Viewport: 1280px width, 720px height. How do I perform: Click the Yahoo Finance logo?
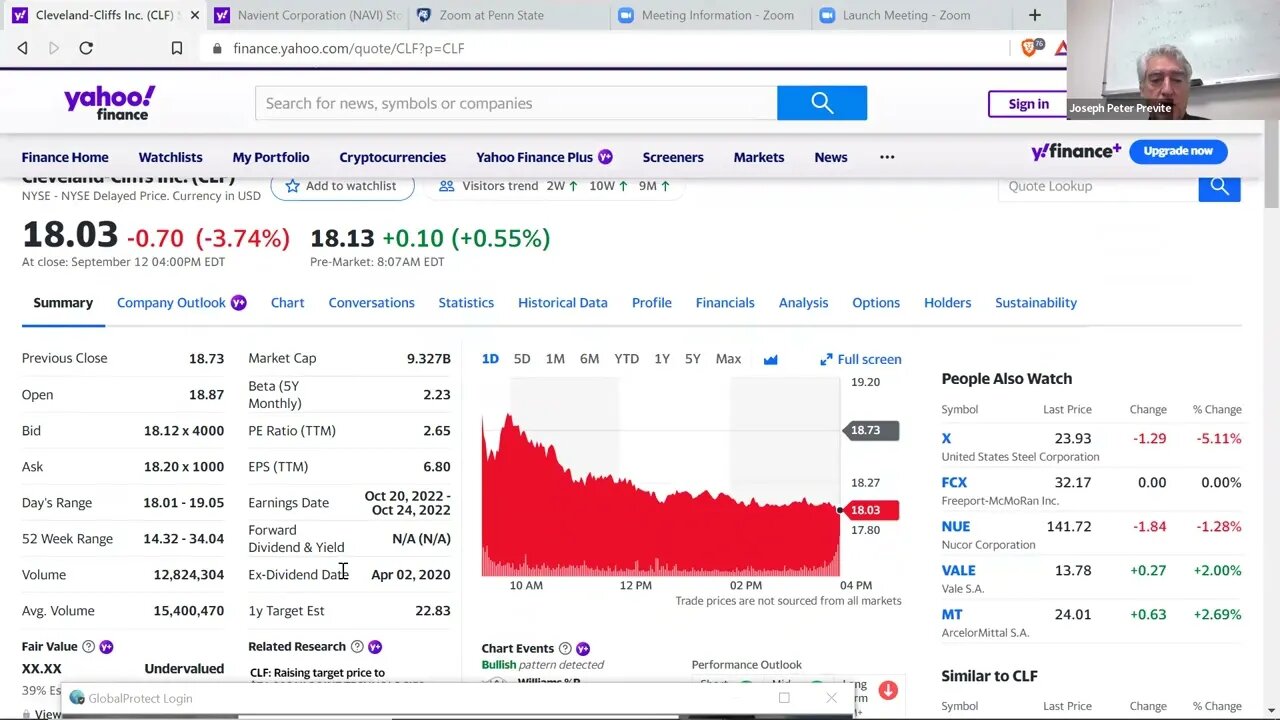[x=109, y=102]
